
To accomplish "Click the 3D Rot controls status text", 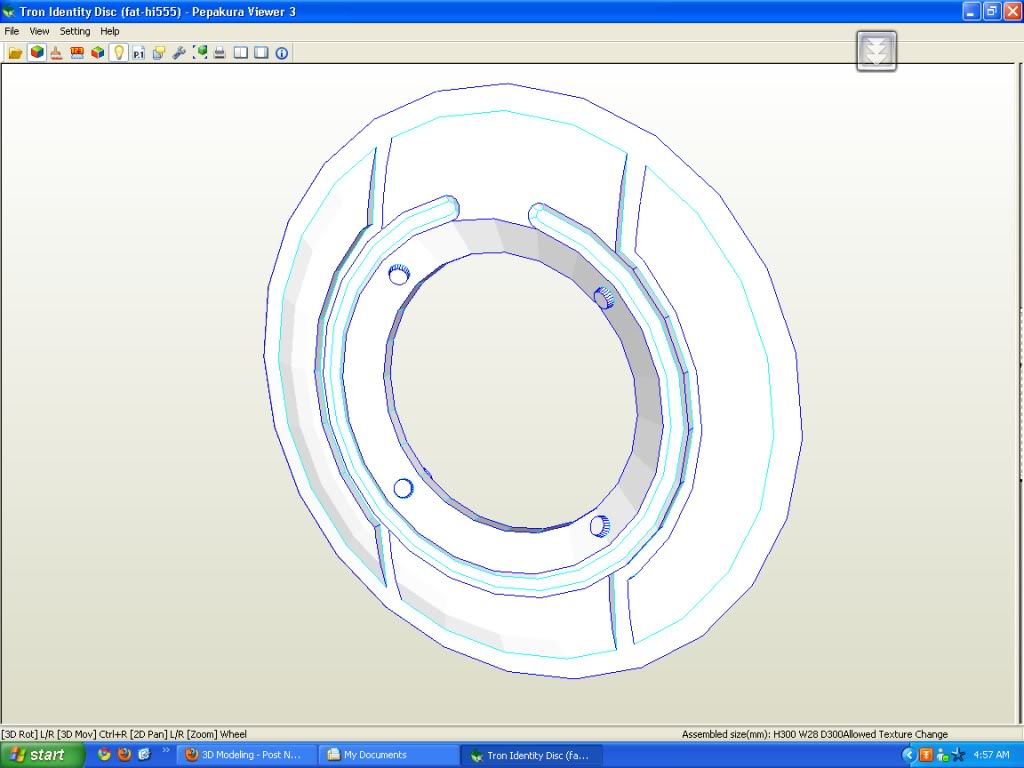I will click(124, 734).
